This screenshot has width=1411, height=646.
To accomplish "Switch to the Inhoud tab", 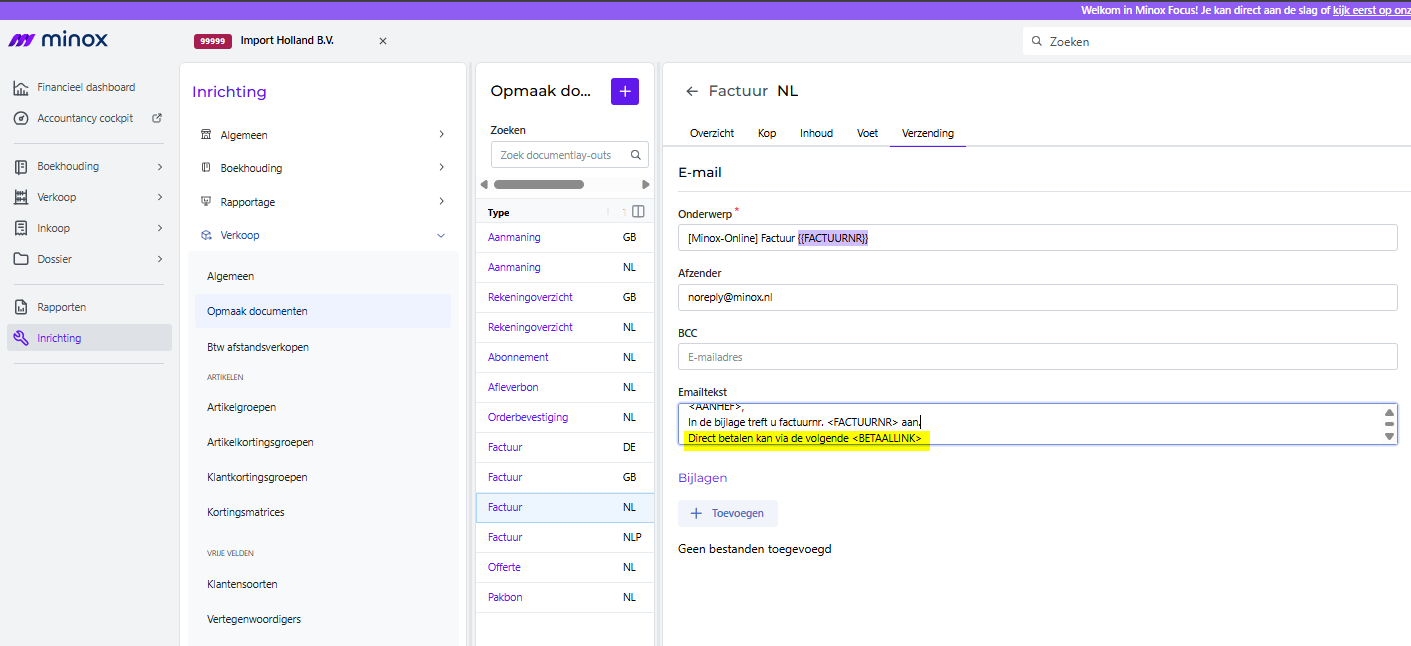I will pos(816,133).
